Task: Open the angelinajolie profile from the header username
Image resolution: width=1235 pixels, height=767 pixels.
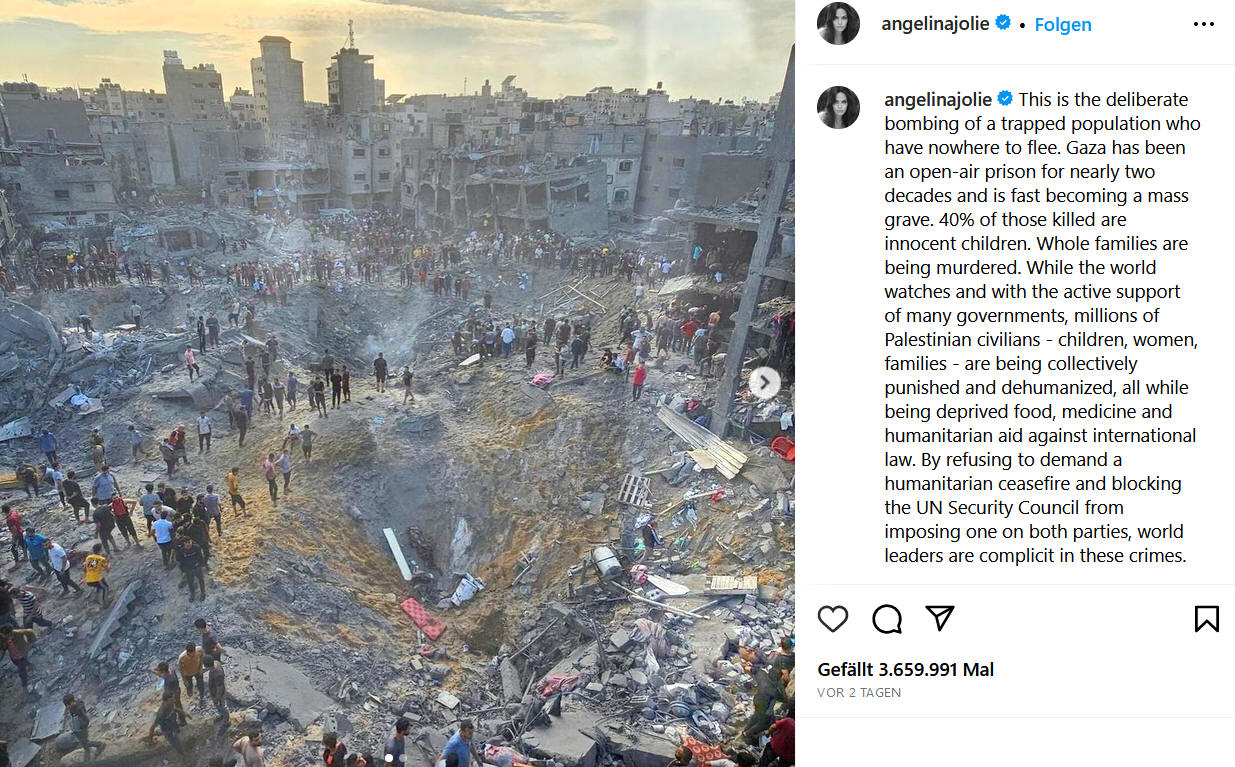Action: [x=936, y=24]
